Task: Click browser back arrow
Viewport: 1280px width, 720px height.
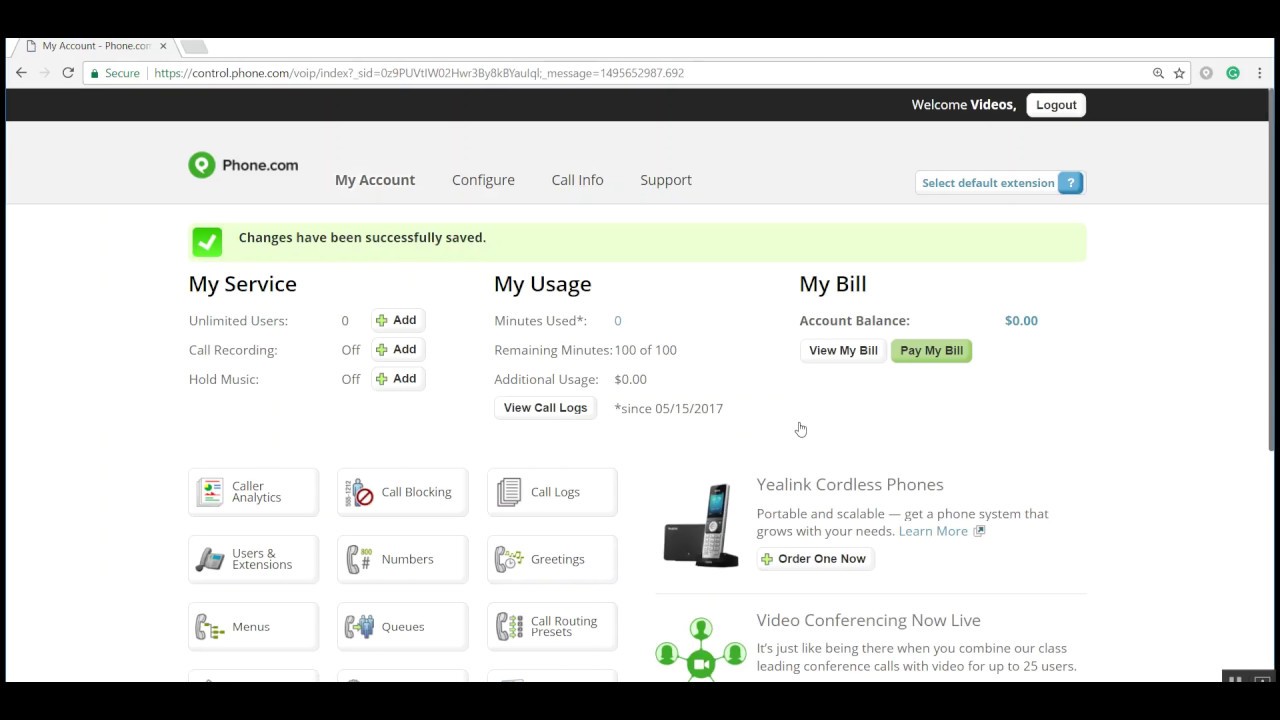Action: [21, 73]
